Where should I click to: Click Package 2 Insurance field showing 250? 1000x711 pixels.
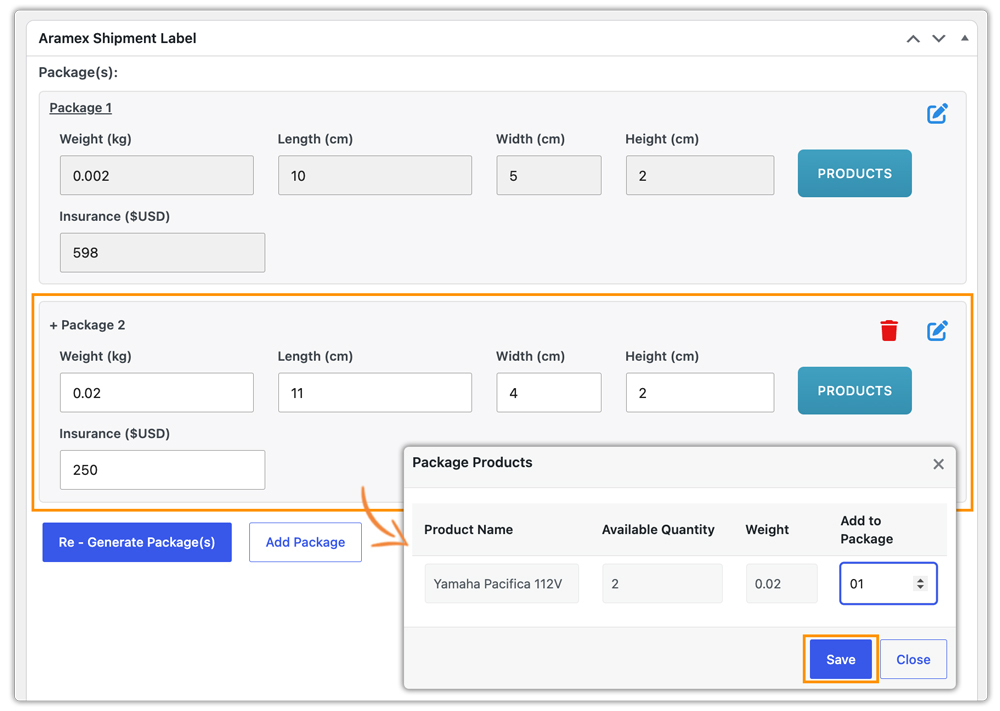163,470
